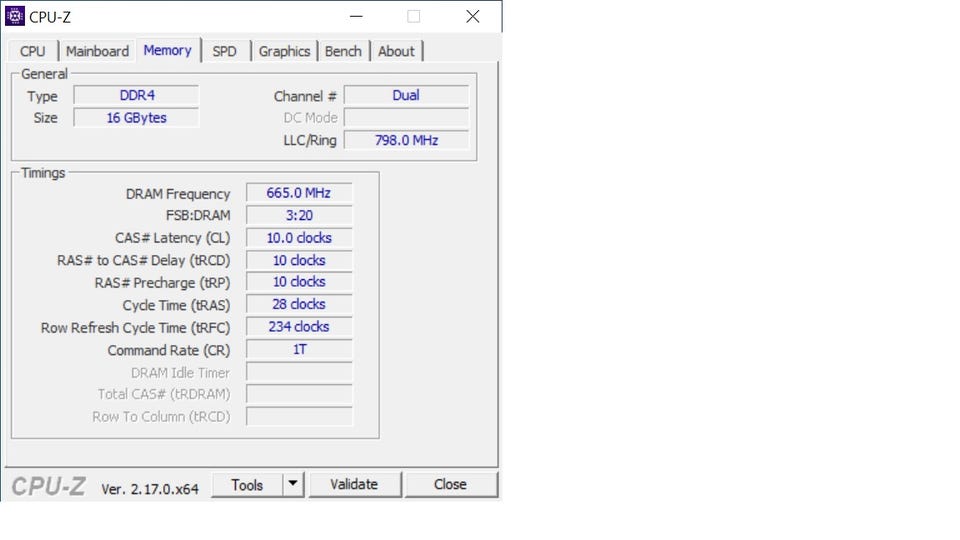Click the Command Rate (CR) label

169,350
